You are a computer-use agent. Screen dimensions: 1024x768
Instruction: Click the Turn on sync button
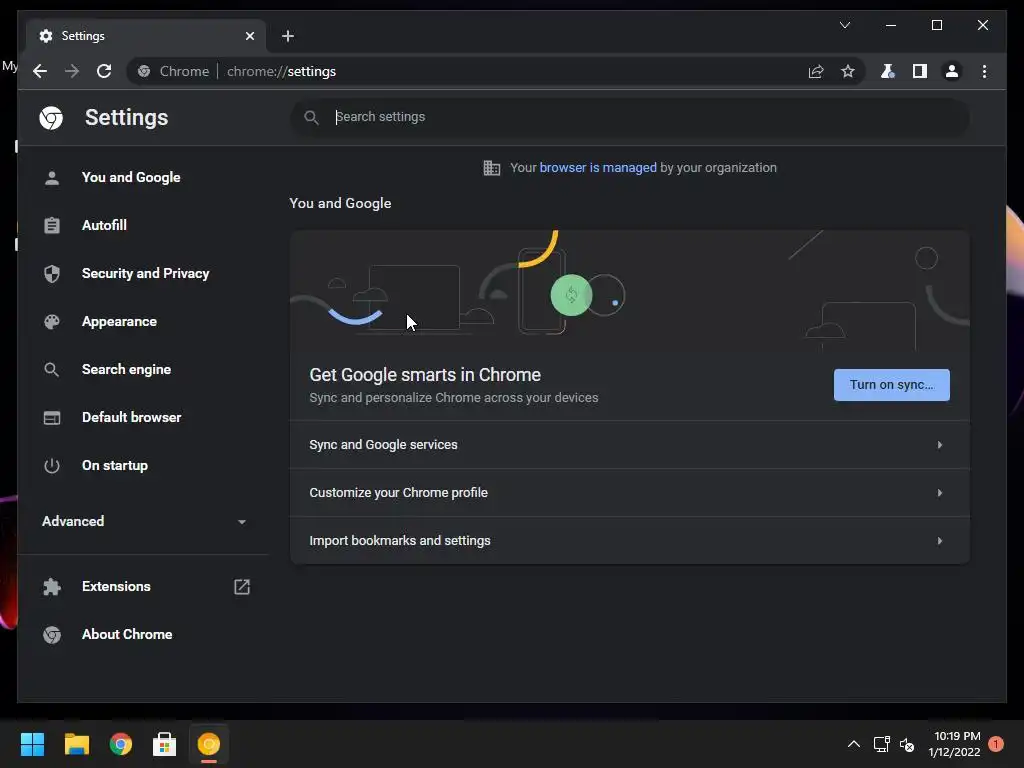click(x=891, y=385)
